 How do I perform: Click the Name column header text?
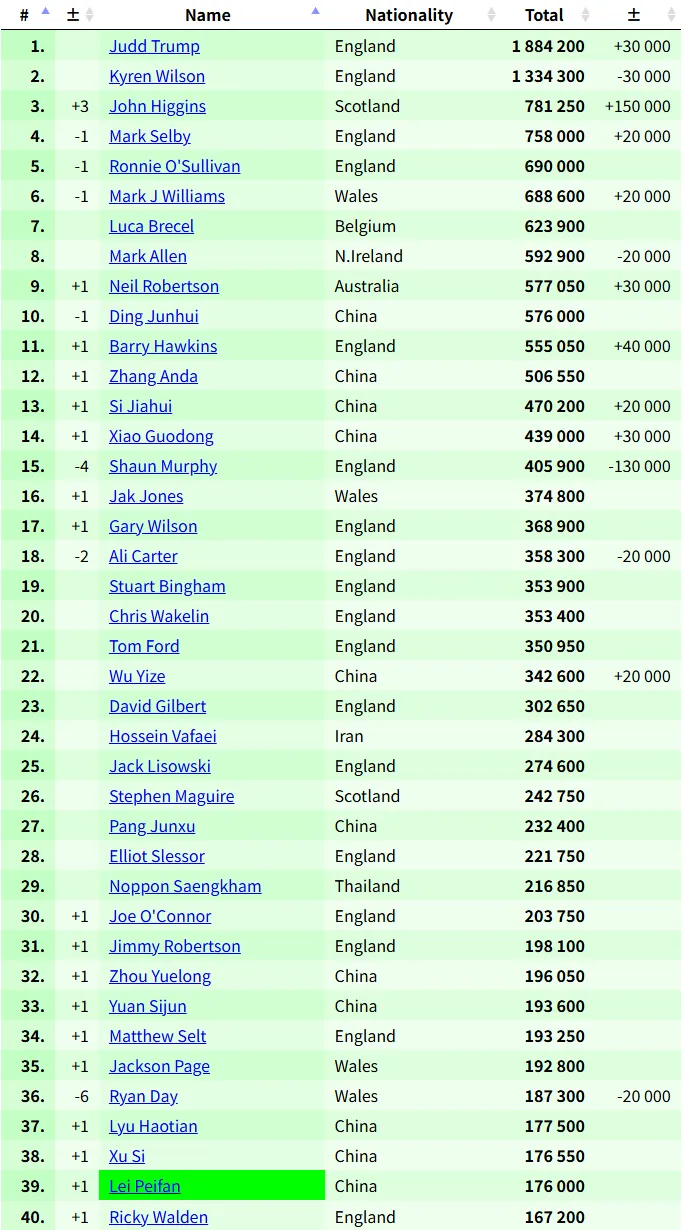click(208, 15)
